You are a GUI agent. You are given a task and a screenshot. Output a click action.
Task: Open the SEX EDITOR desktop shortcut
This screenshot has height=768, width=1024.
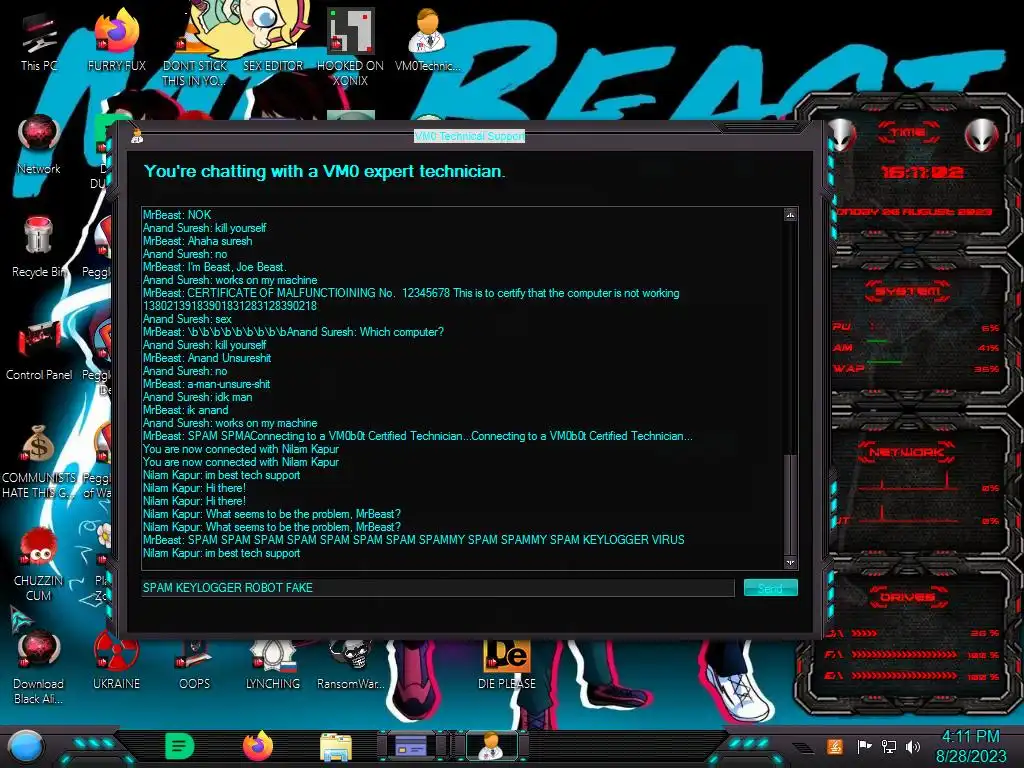[x=272, y=39]
